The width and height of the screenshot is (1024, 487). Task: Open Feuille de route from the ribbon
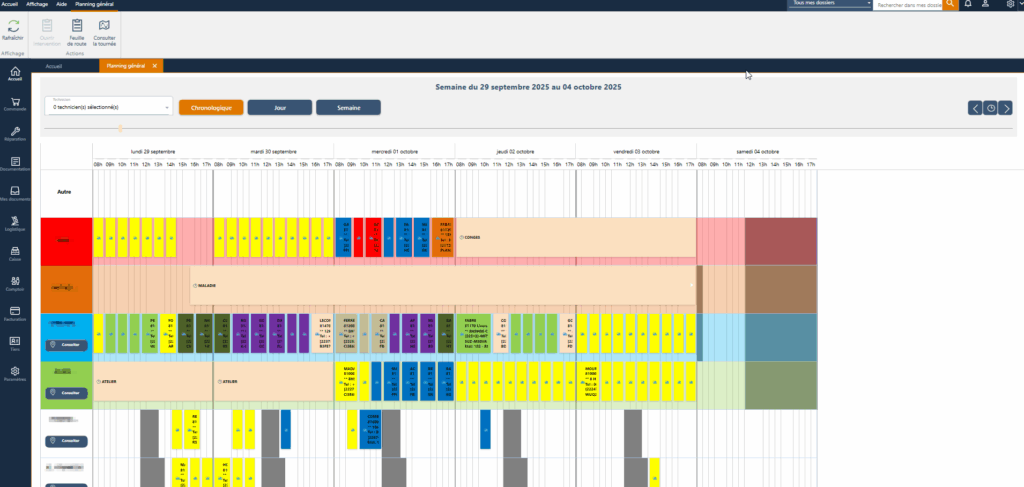(x=76, y=26)
